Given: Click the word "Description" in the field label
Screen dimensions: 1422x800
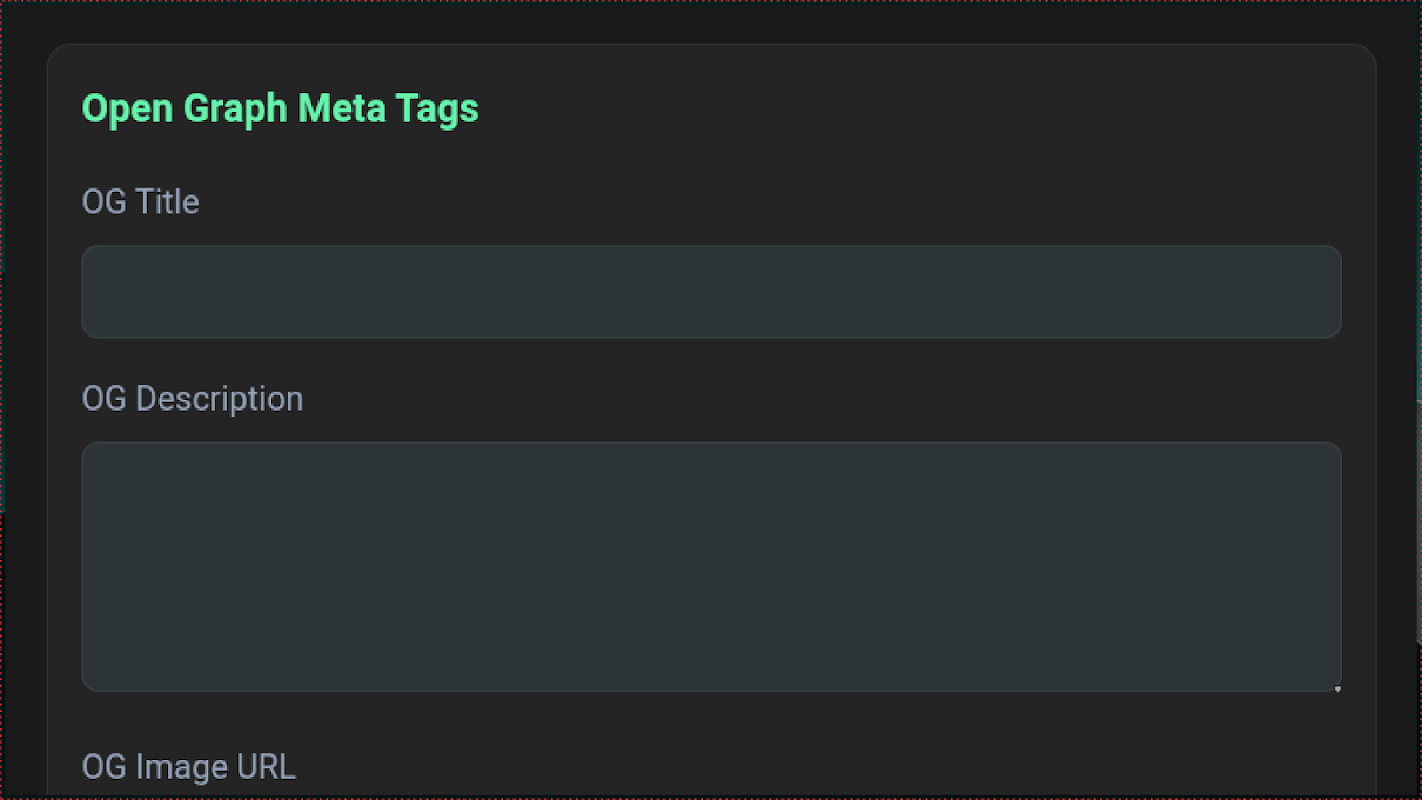Looking at the screenshot, I should [x=219, y=399].
